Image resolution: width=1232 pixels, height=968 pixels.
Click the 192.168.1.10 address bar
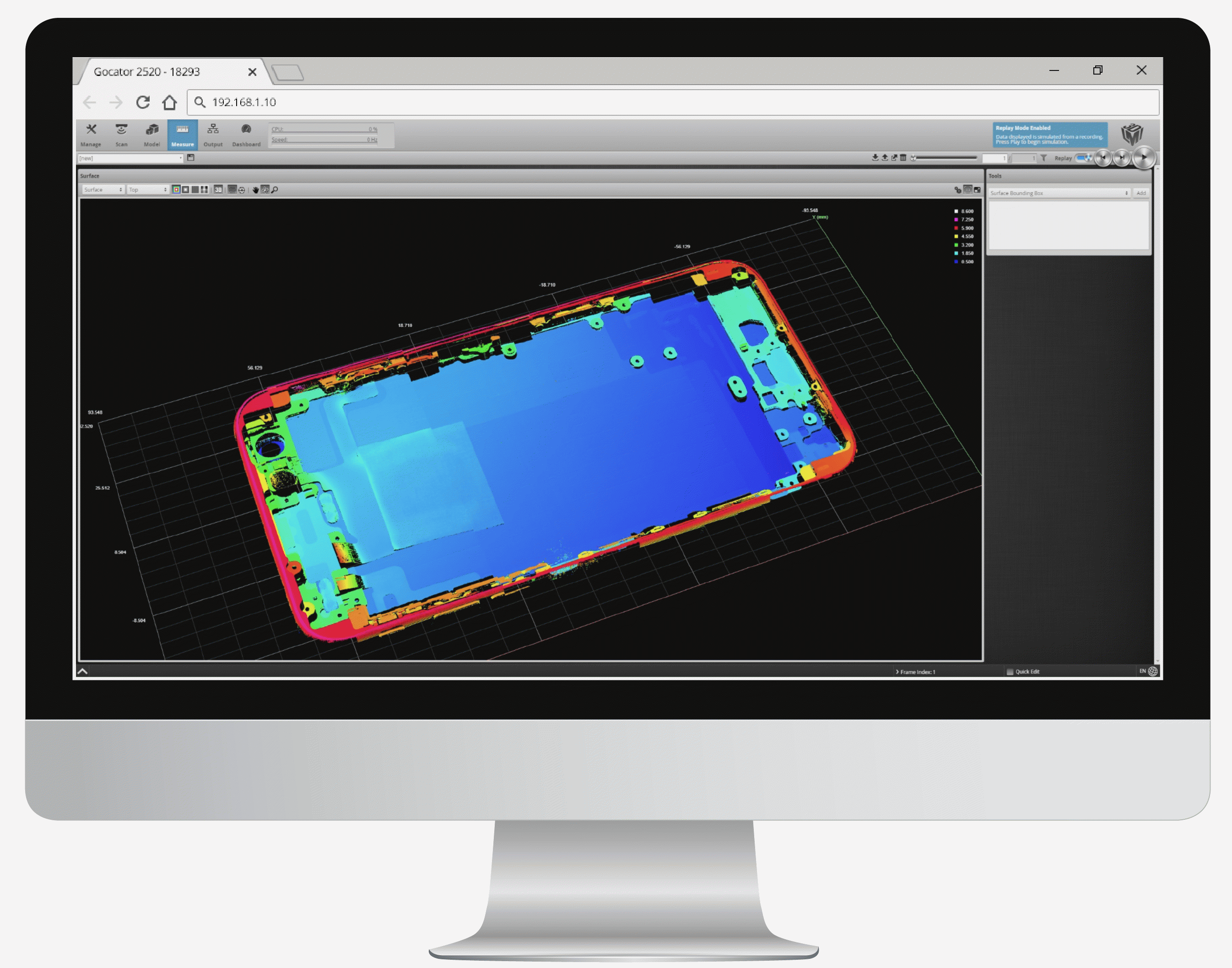click(x=673, y=102)
